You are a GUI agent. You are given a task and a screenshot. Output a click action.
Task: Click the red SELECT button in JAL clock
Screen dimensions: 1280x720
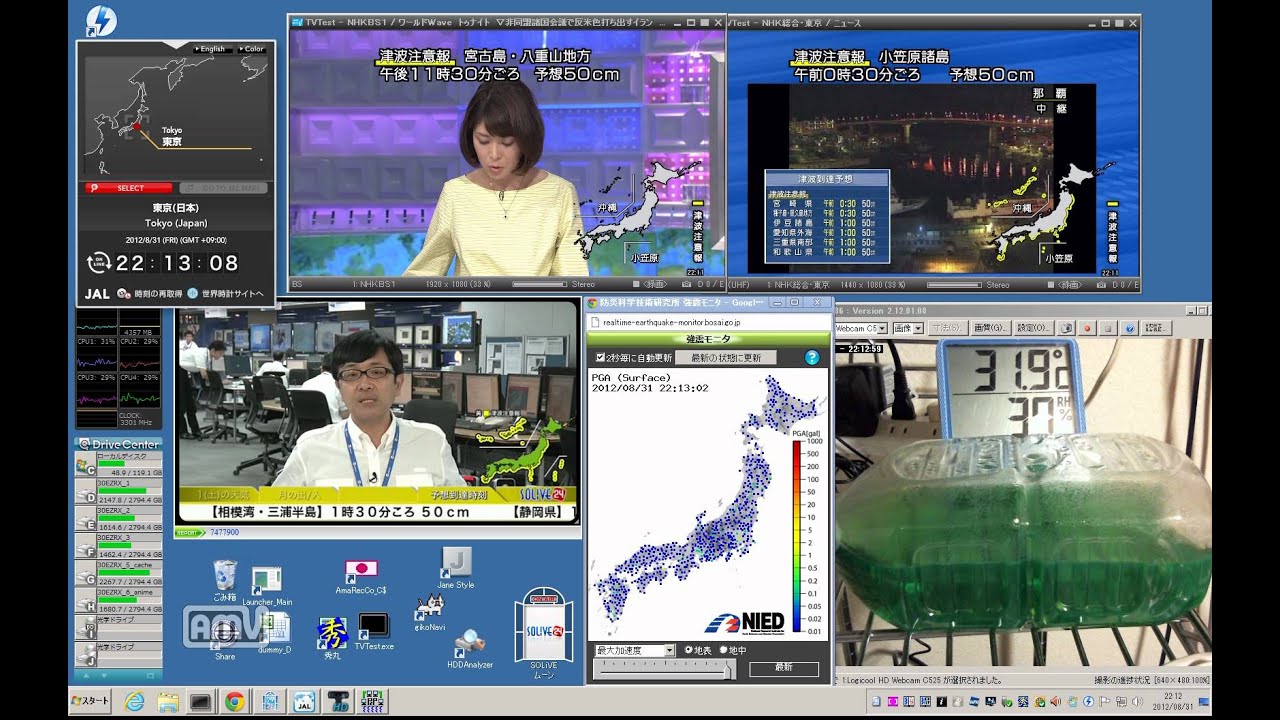click(129, 188)
